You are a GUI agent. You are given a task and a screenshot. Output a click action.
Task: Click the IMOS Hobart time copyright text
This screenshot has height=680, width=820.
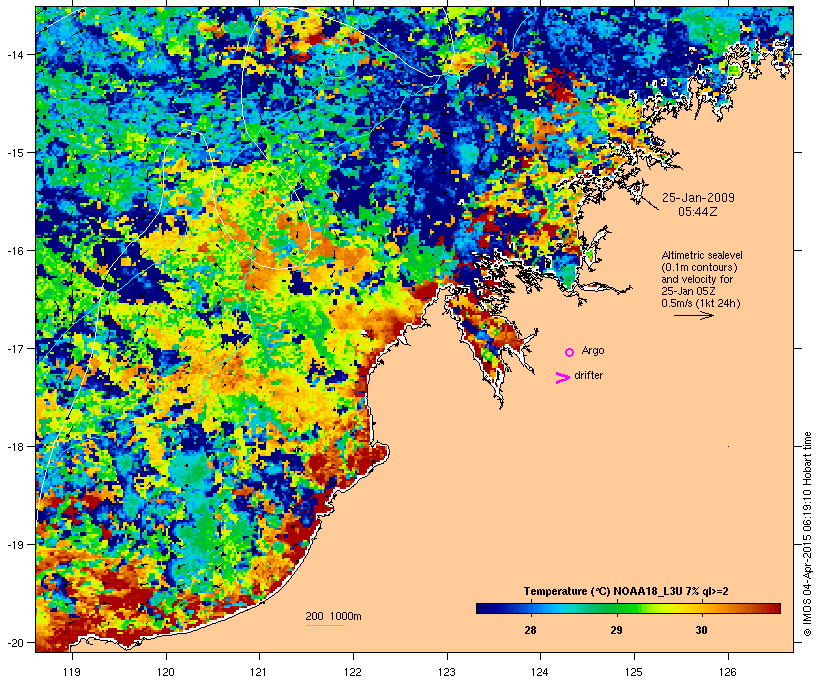tap(807, 534)
